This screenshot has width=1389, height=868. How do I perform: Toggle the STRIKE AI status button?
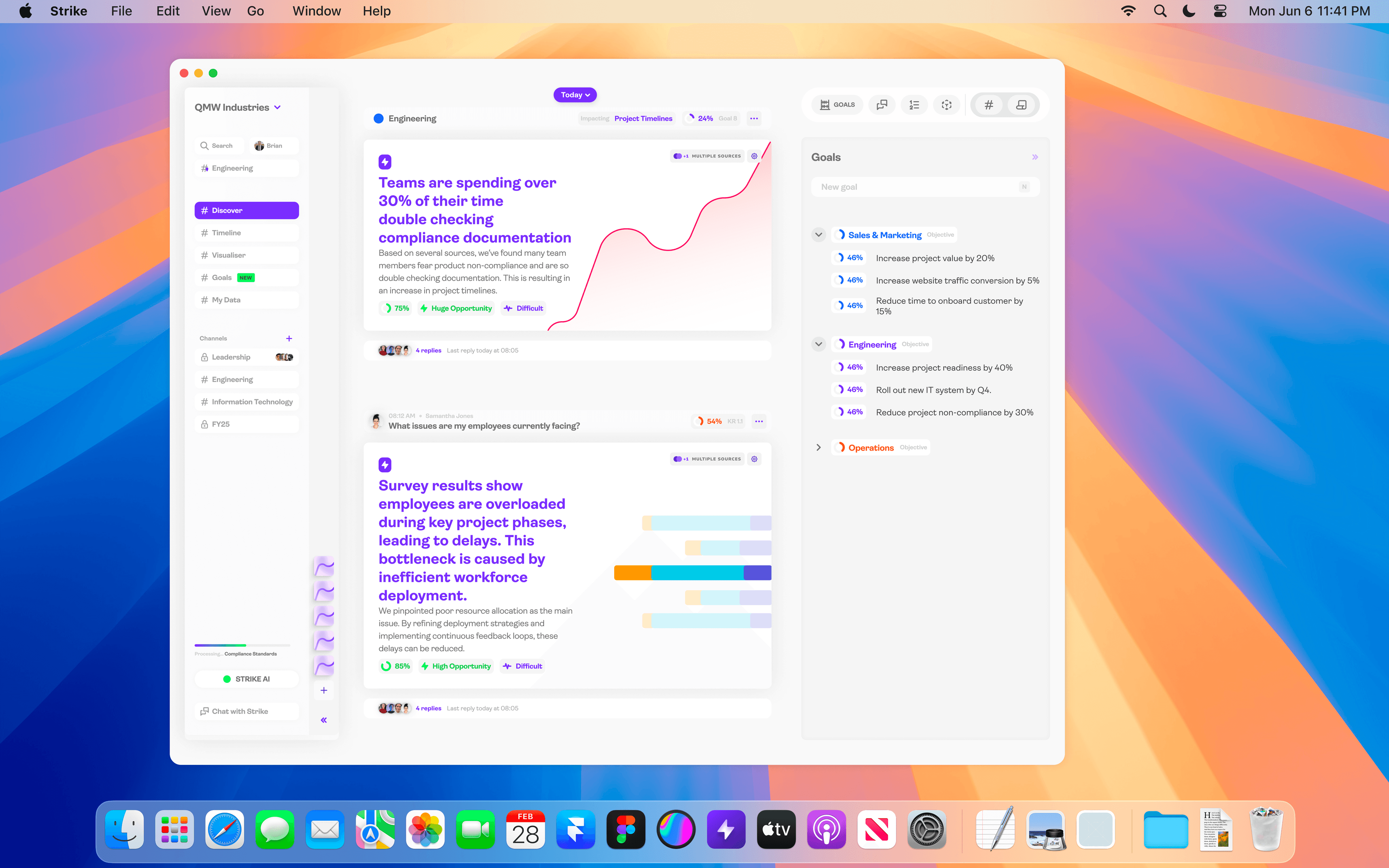click(x=246, y=678)
